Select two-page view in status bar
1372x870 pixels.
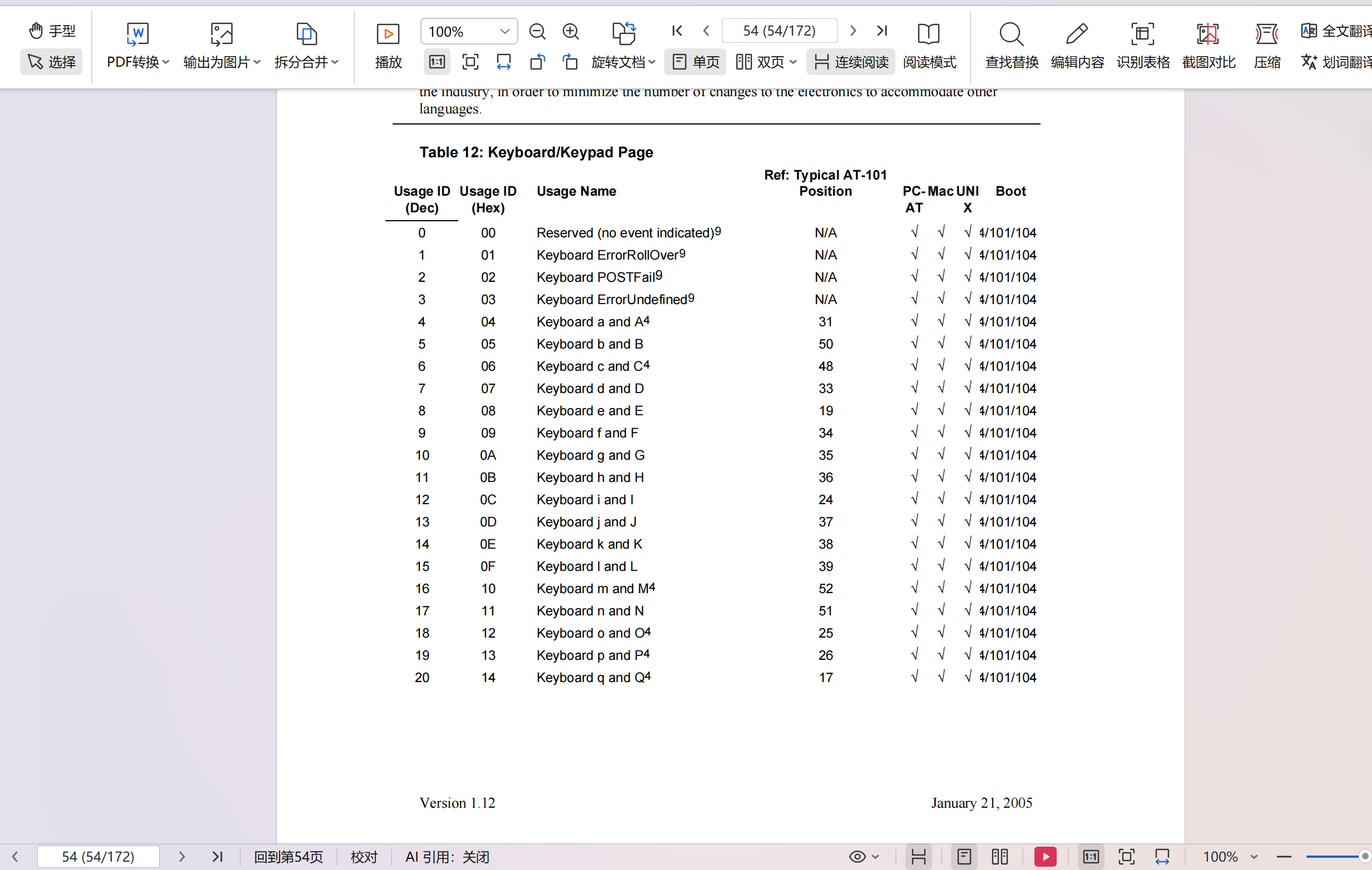[x=1000, y=856]
